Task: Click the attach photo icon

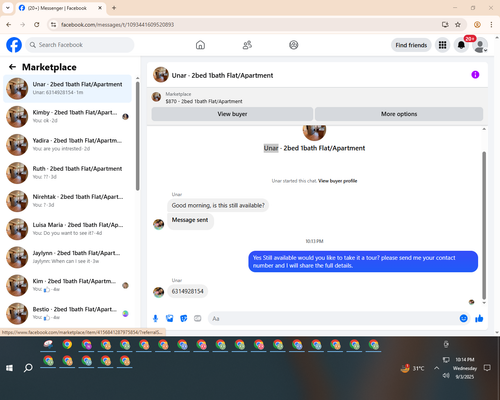Action: tap(169, 318)
